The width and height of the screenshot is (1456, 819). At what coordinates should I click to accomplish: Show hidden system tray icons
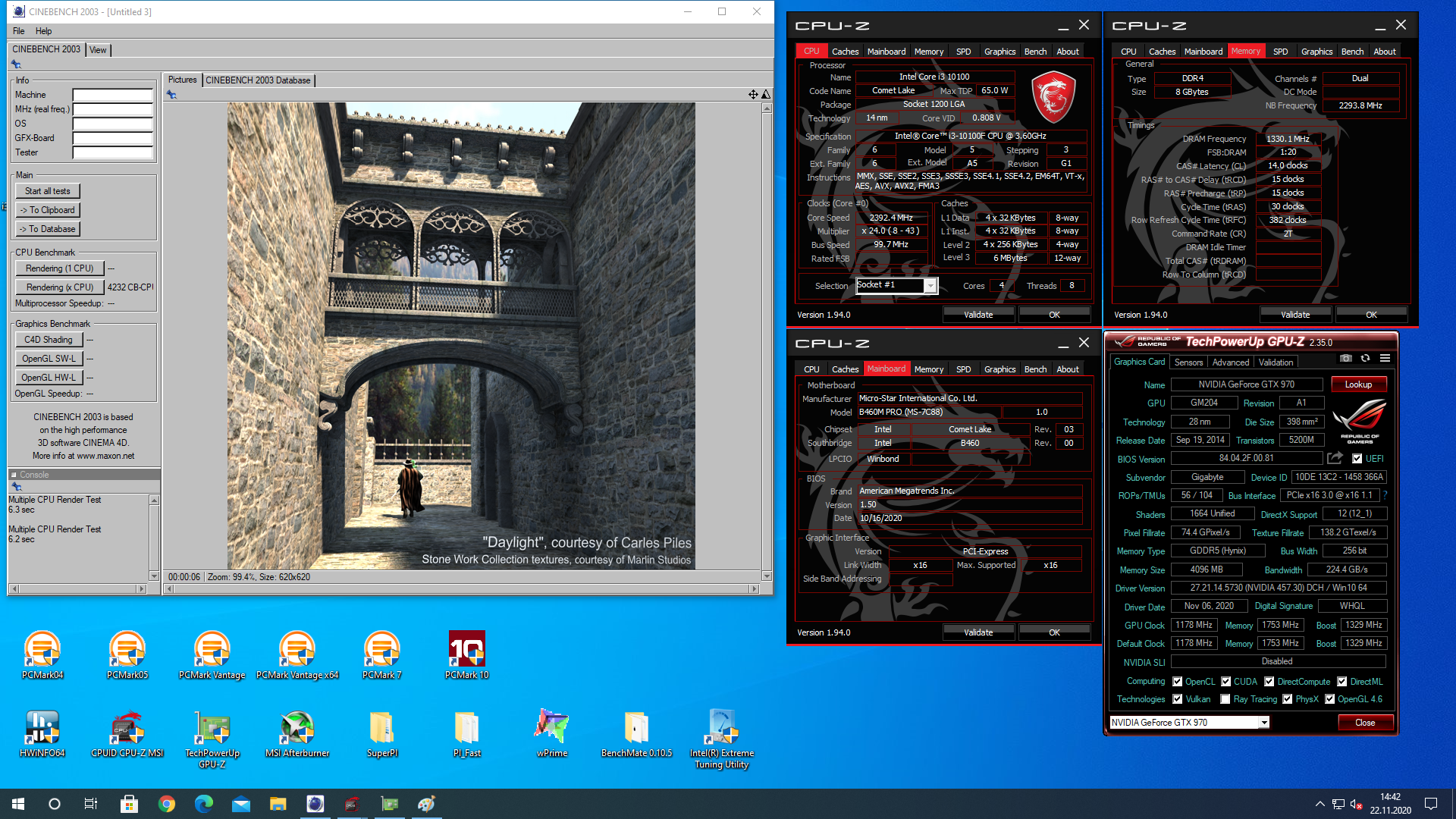point(1320,804)
